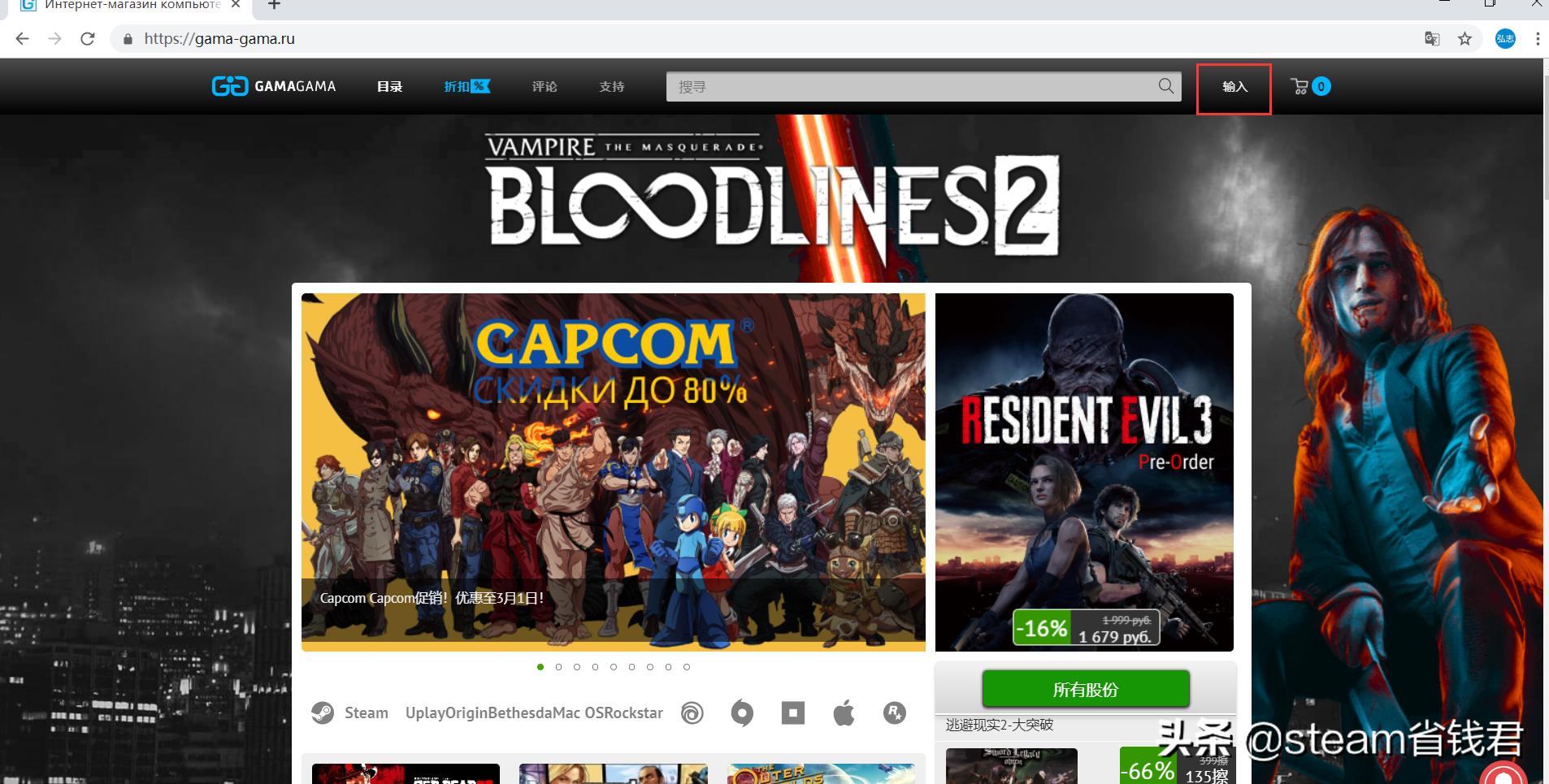Open the Sword Legacy game thumbnail
The image size is (1549, 784).
point(1011,766)
